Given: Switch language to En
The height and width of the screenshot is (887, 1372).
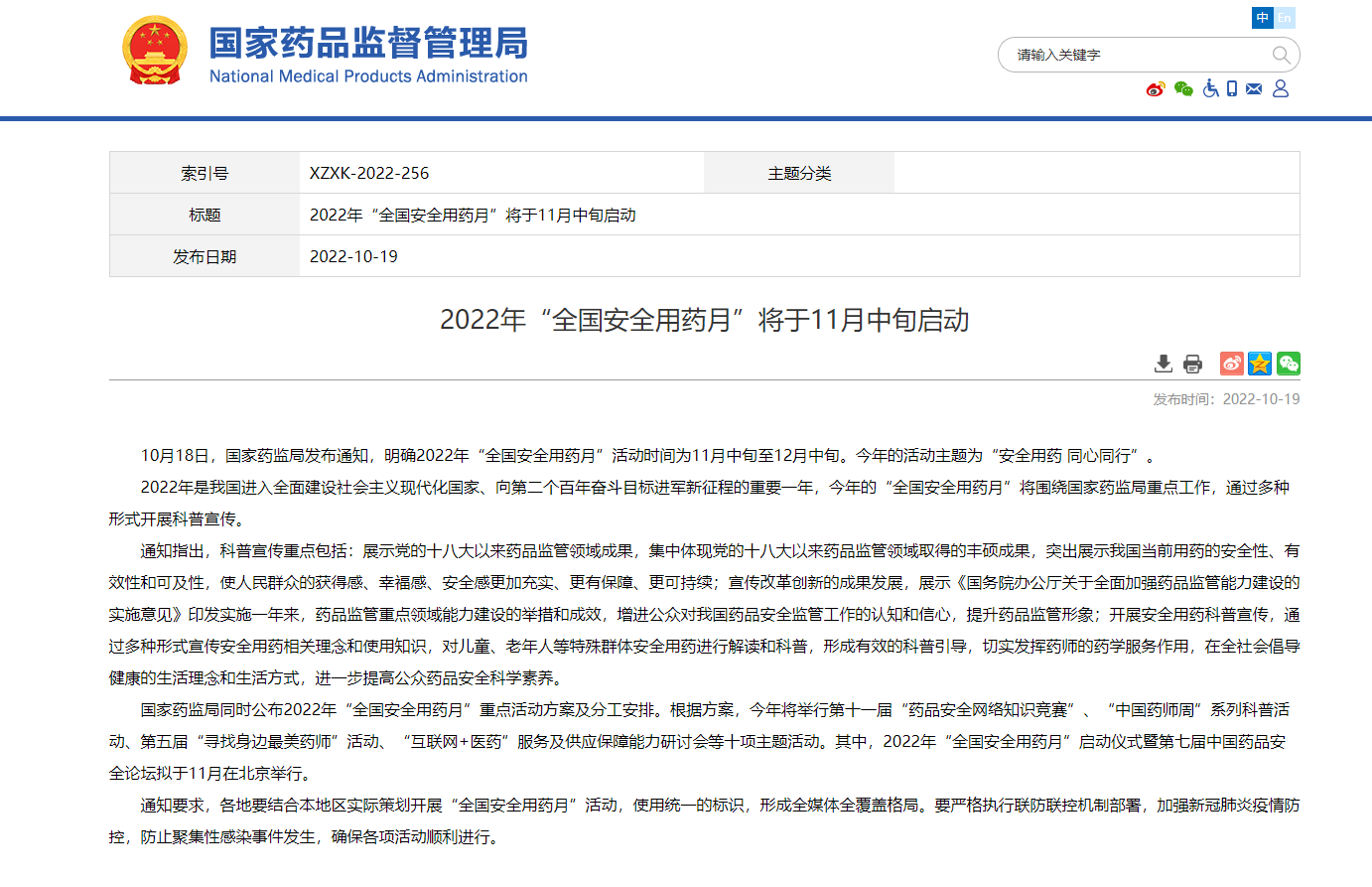Looking at the screenshot, I should pyautogui.click(x=1285, y=18).
